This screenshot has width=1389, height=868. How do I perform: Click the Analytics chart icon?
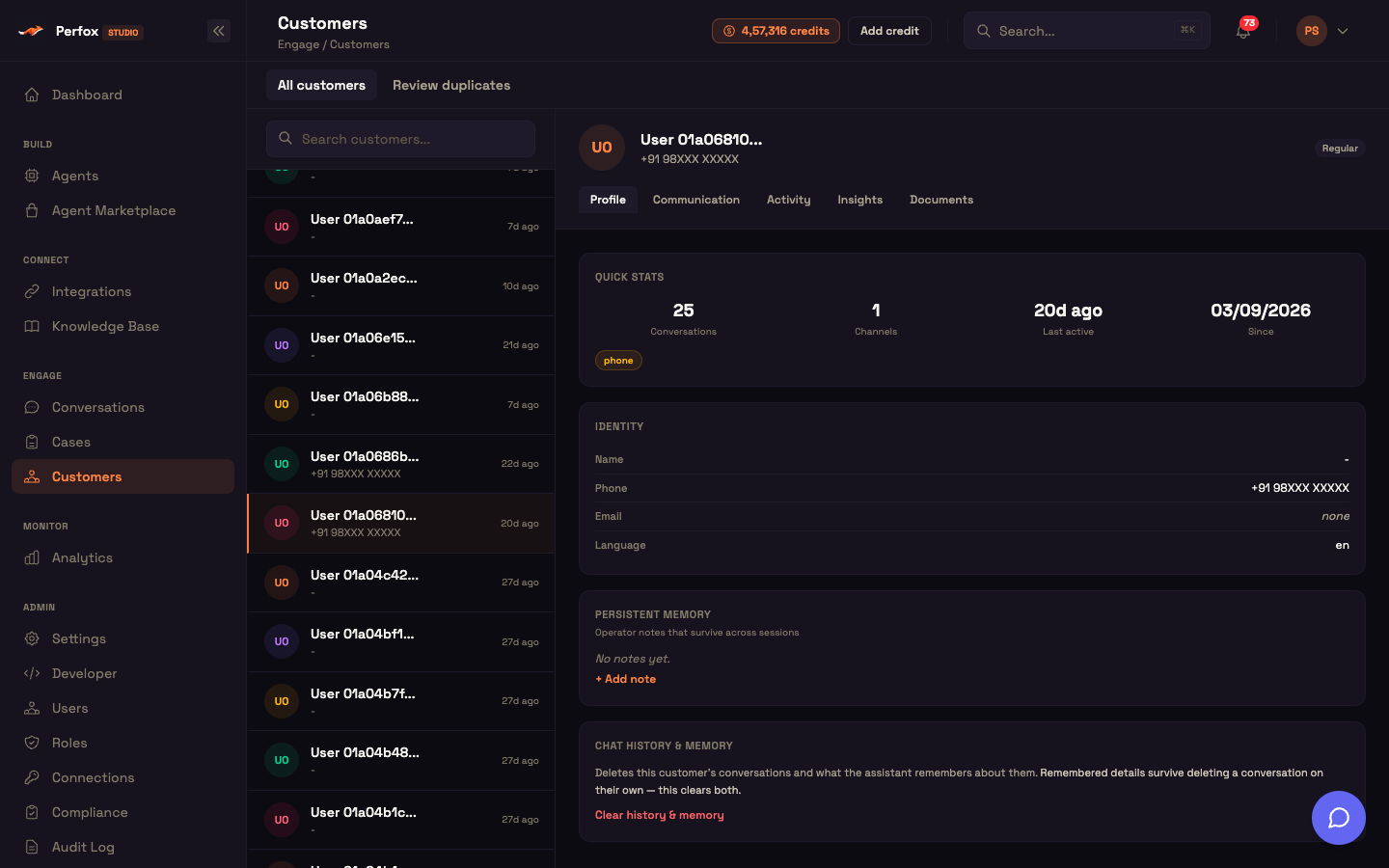tap(32, 557)
